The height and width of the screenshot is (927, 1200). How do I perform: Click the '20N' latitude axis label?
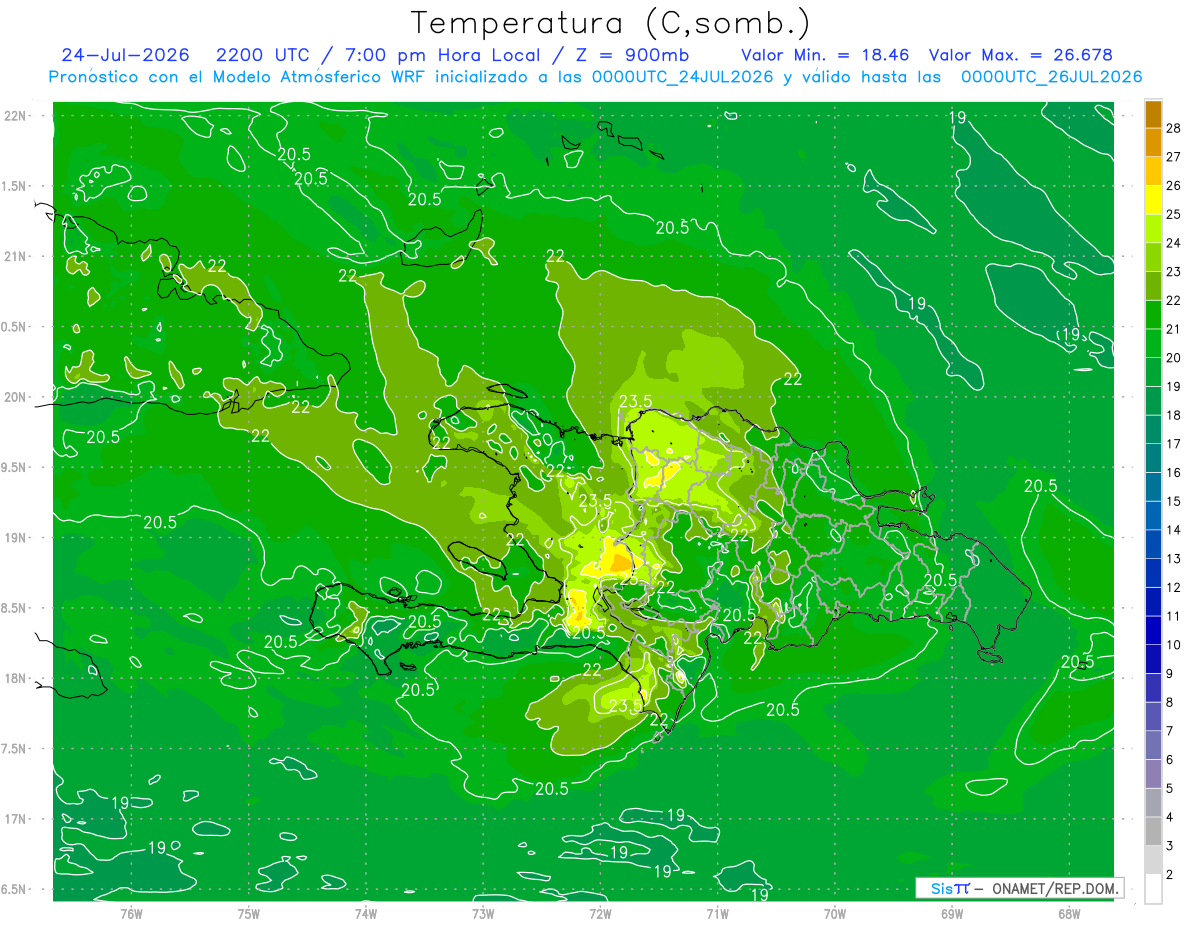click(15, 397)
